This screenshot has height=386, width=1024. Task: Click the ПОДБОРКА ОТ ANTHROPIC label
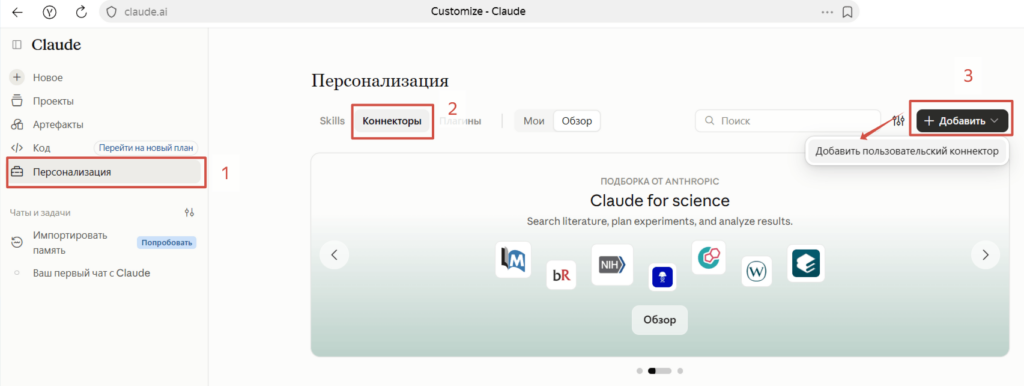660,181
